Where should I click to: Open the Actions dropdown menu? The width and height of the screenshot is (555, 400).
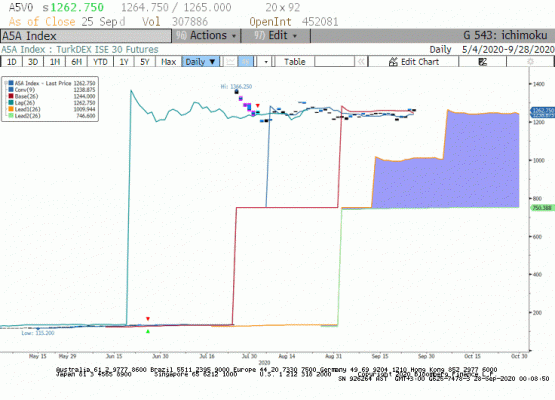coord(206,36)
